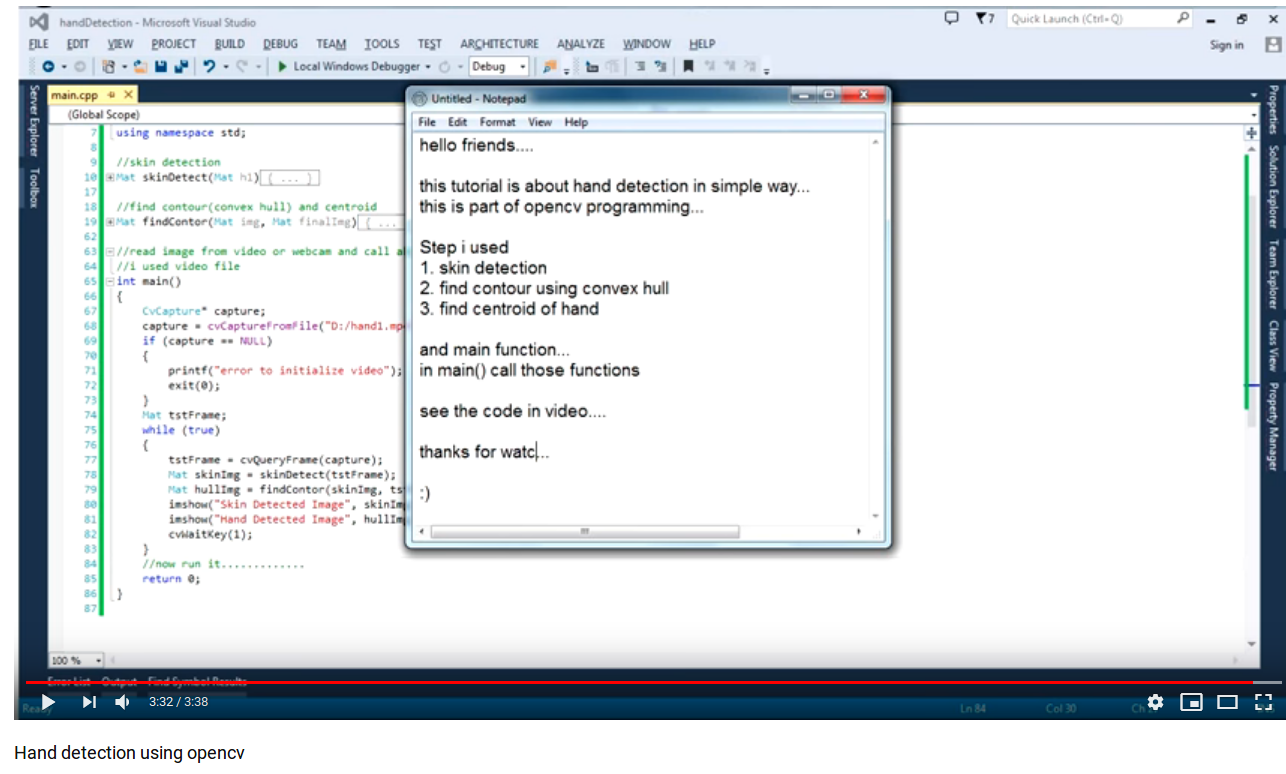Click the split editor plus icon
Image resolution: width=1286 pixels, height=774 pixels.
click(x=1251, y=133)
